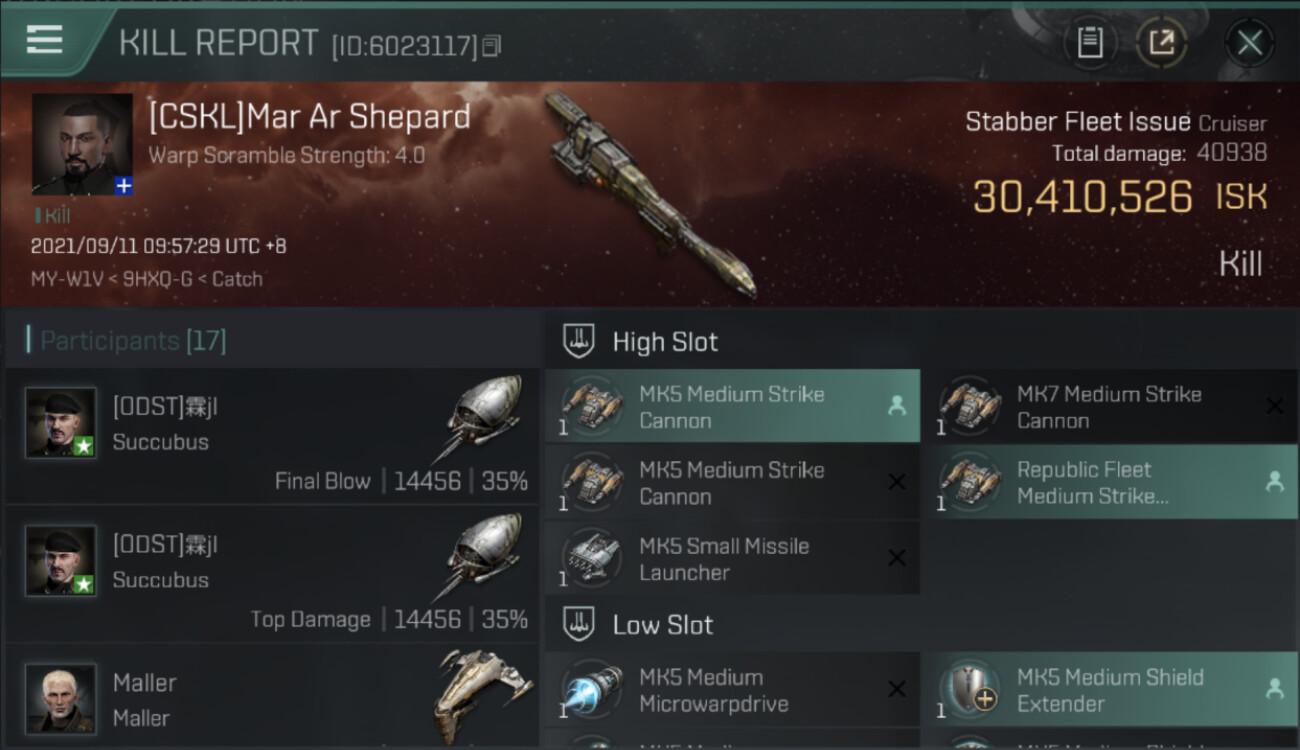Share the kill report externally

[1161, 43]
